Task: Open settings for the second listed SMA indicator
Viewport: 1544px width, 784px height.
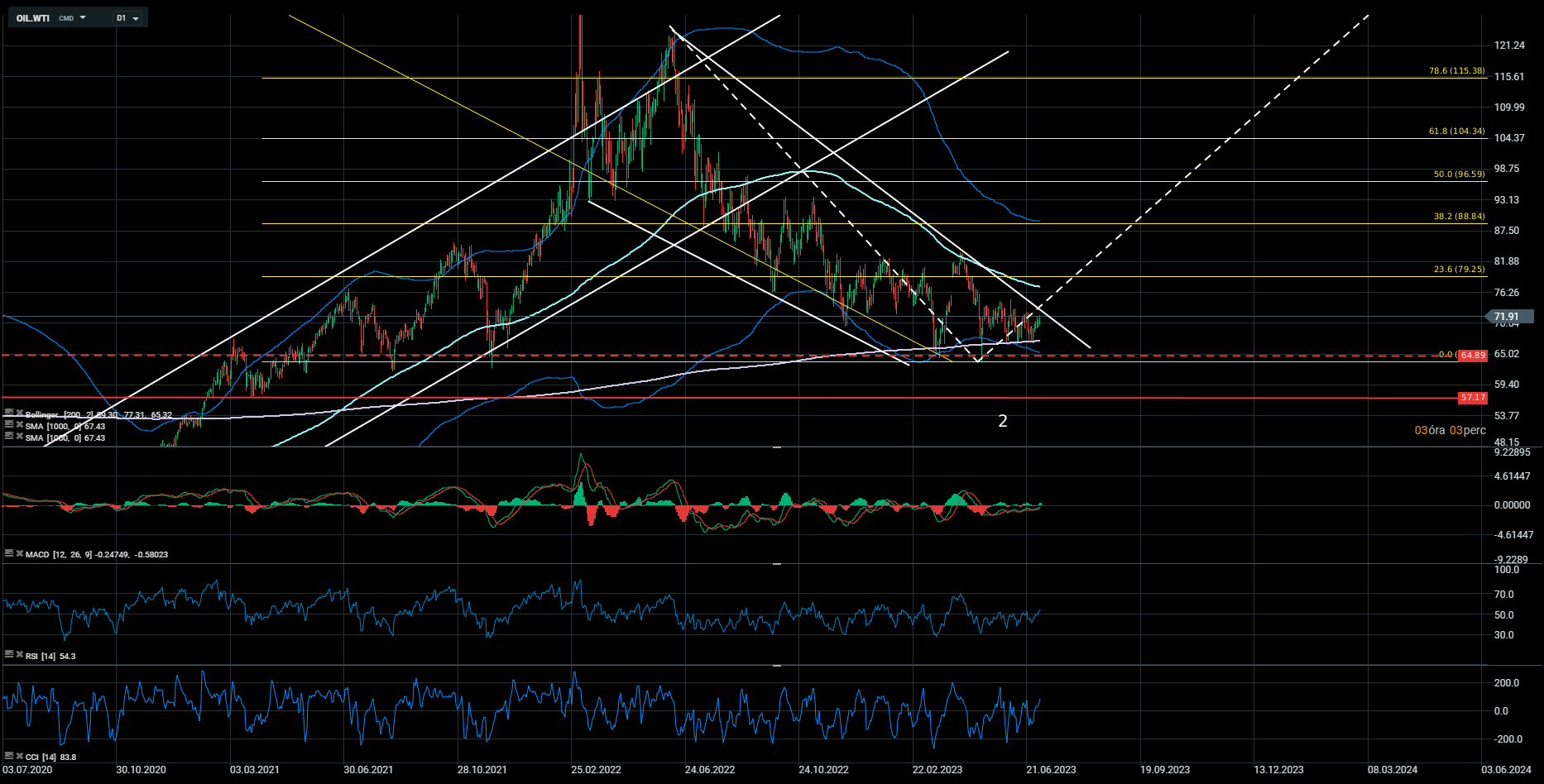Action: pos(9,436)
